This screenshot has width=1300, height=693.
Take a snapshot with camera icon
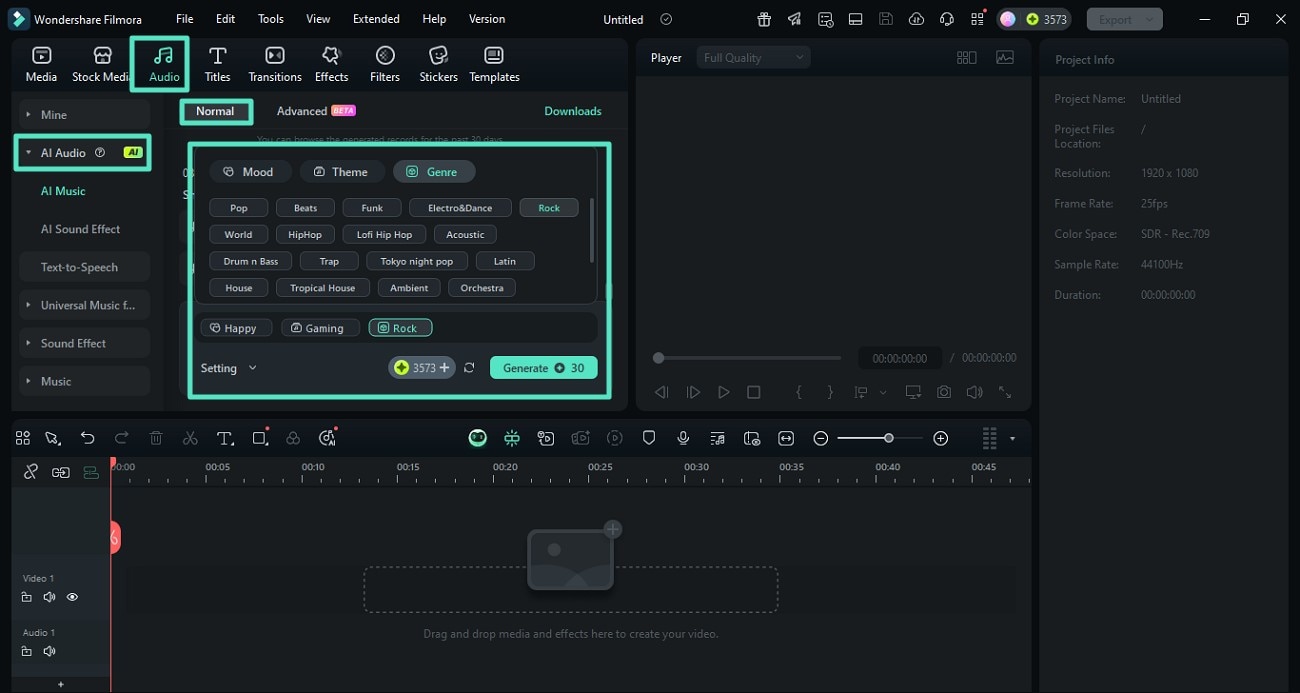tap(943, 393)
